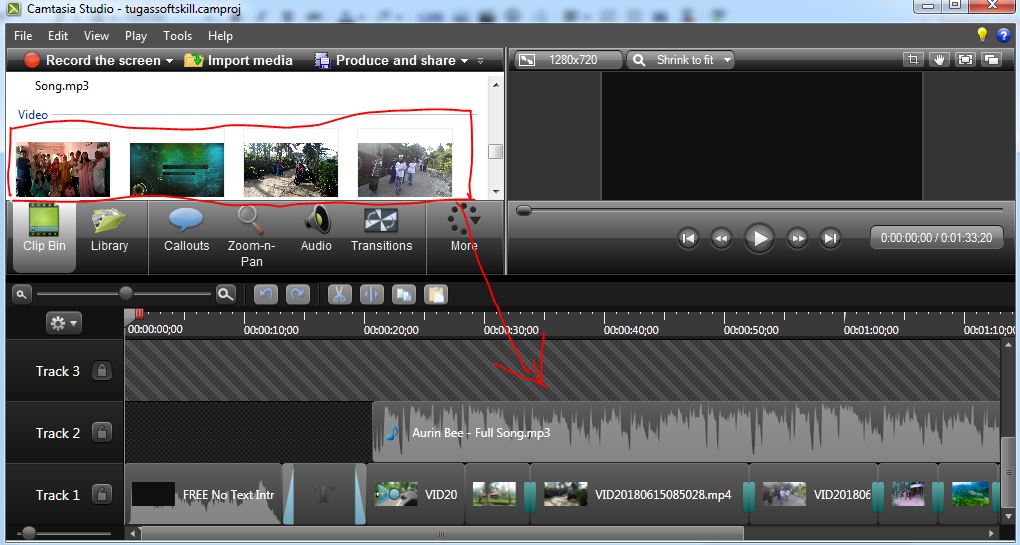Image resolution: width=1020 pixels, height=545 pixels.
Task: Click the Copy icon
Action: click(x=404, y=295)
